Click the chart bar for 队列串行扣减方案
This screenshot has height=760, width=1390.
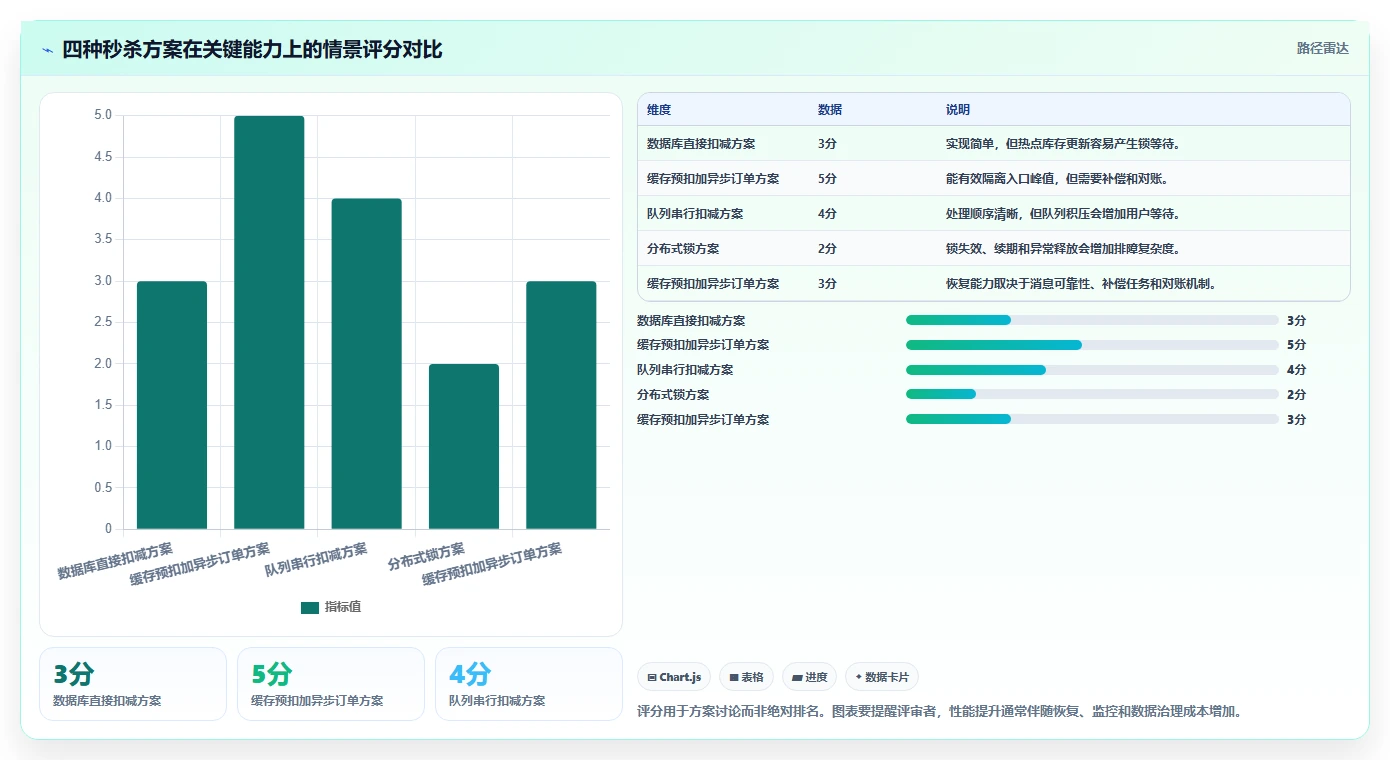pyautogui.click(x=366, y=364)
